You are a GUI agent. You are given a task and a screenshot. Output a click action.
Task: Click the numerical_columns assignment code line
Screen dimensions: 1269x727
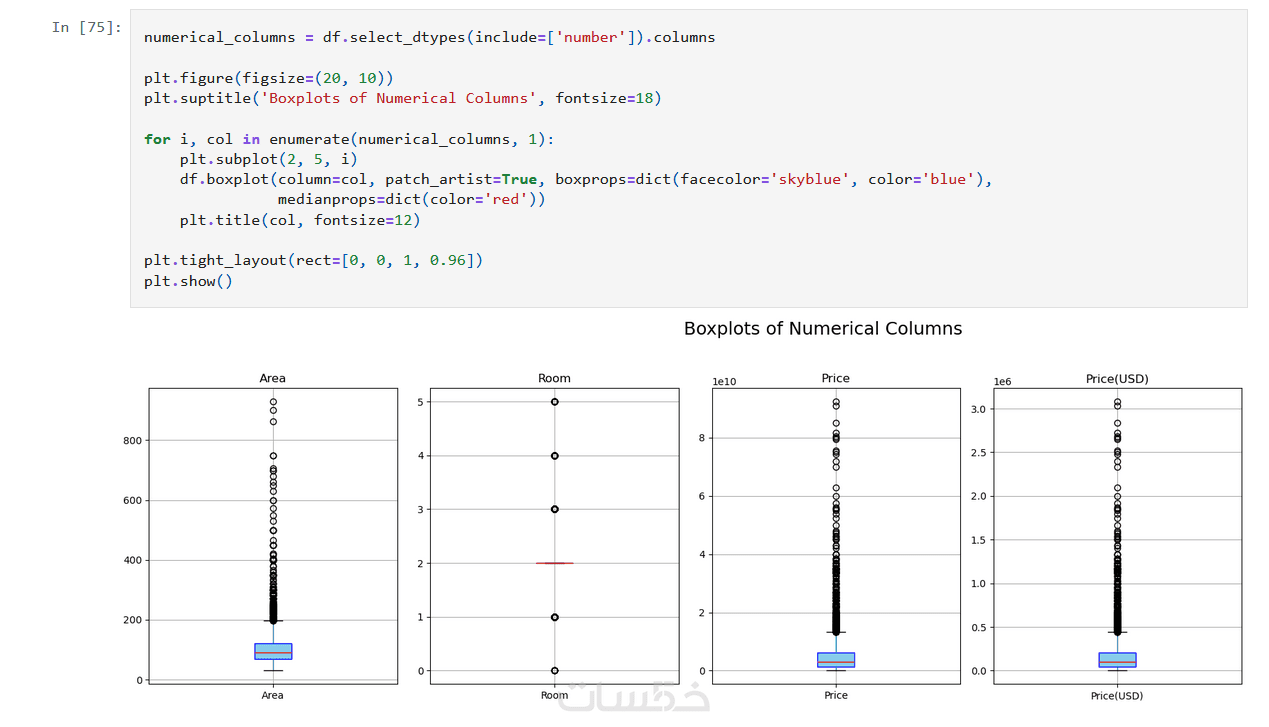[x=429, y=37]
